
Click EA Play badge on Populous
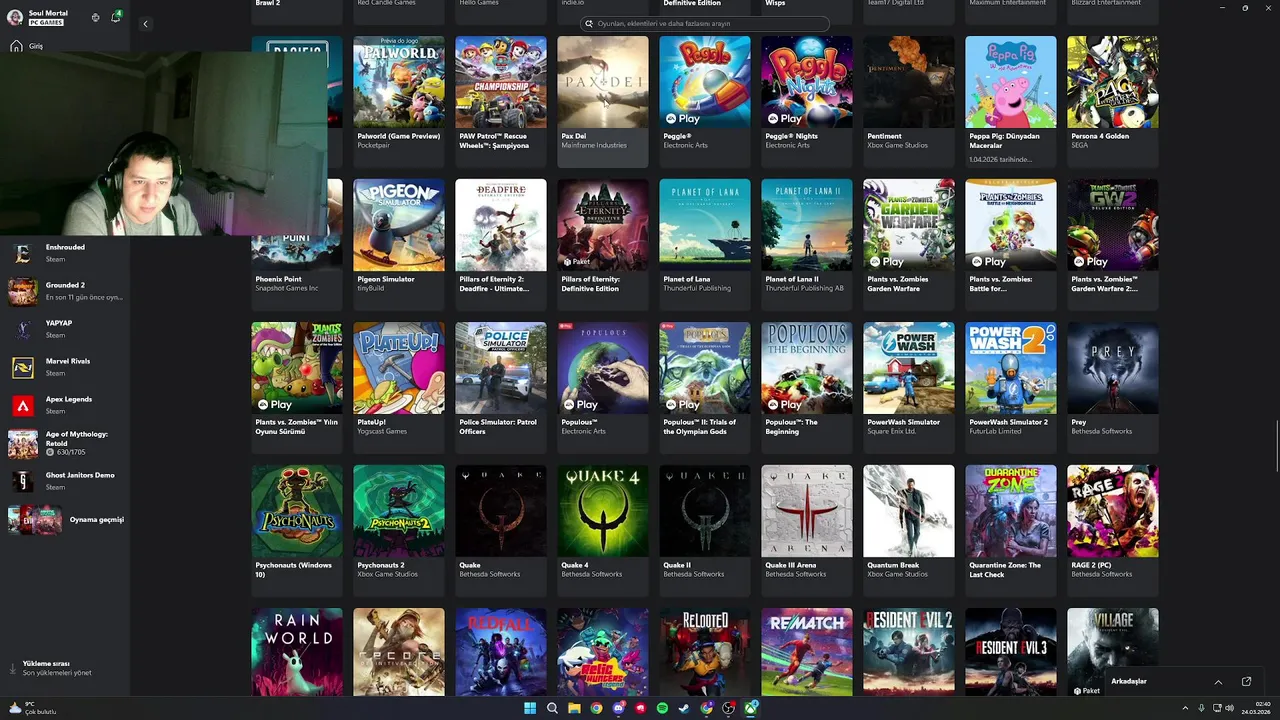[580, 404]
